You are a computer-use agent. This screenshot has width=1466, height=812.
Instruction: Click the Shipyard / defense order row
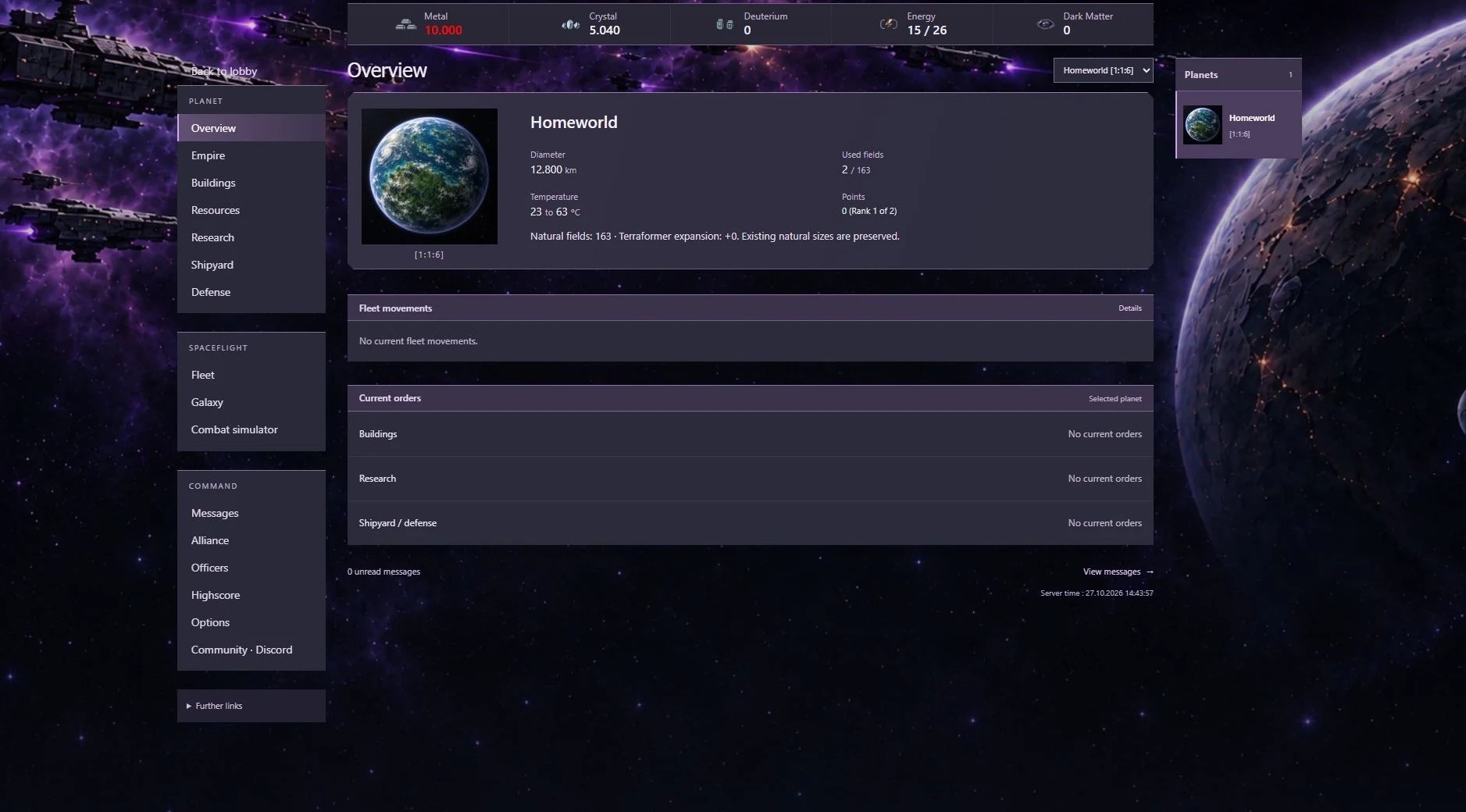coord(750,523)
